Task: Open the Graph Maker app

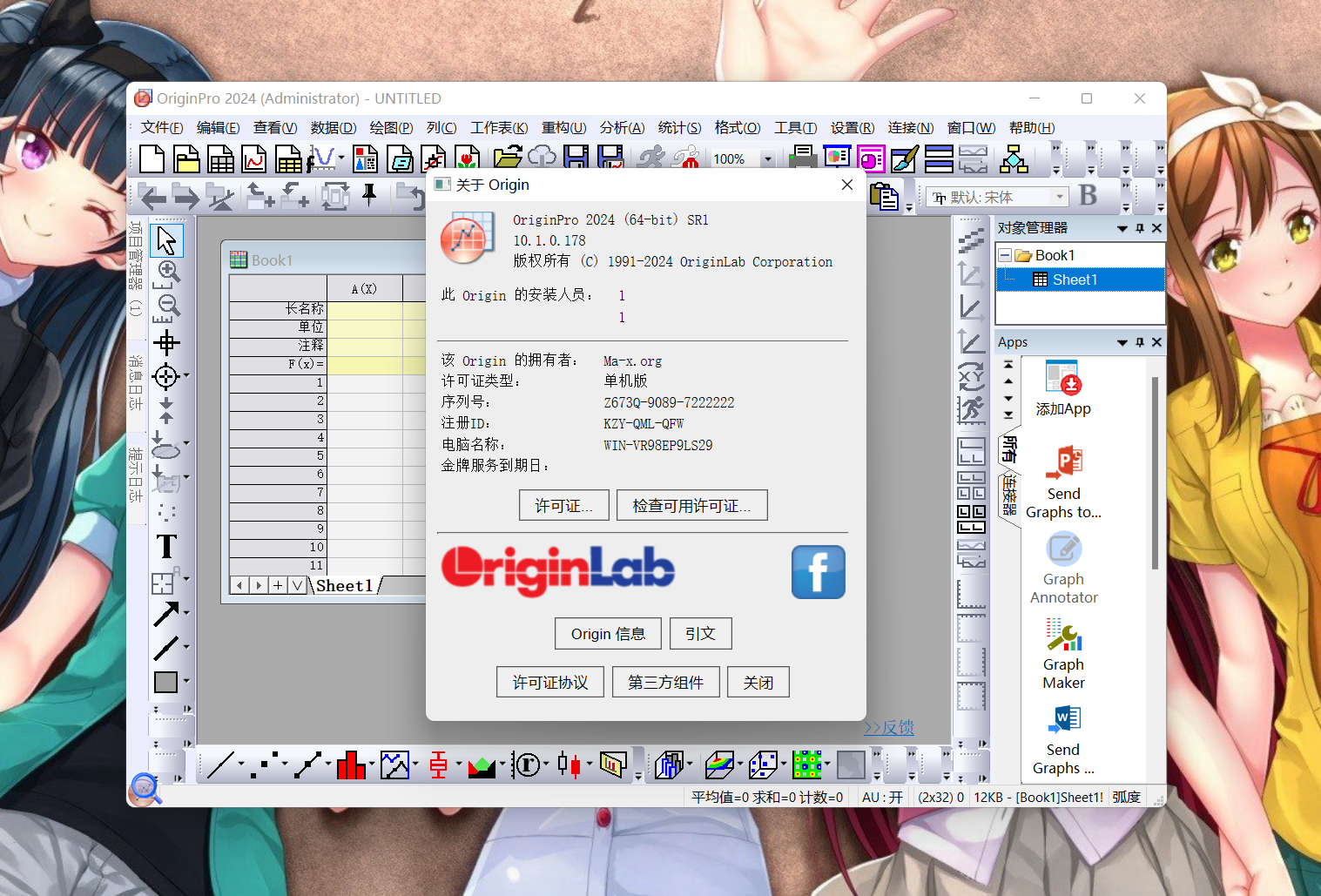Action: tap(1063, 655)
